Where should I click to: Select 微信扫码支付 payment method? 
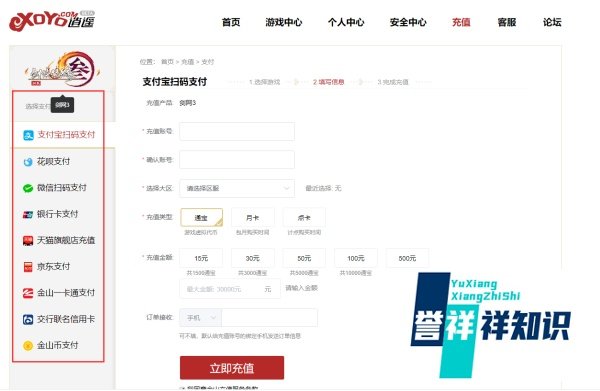coord(62,188)
